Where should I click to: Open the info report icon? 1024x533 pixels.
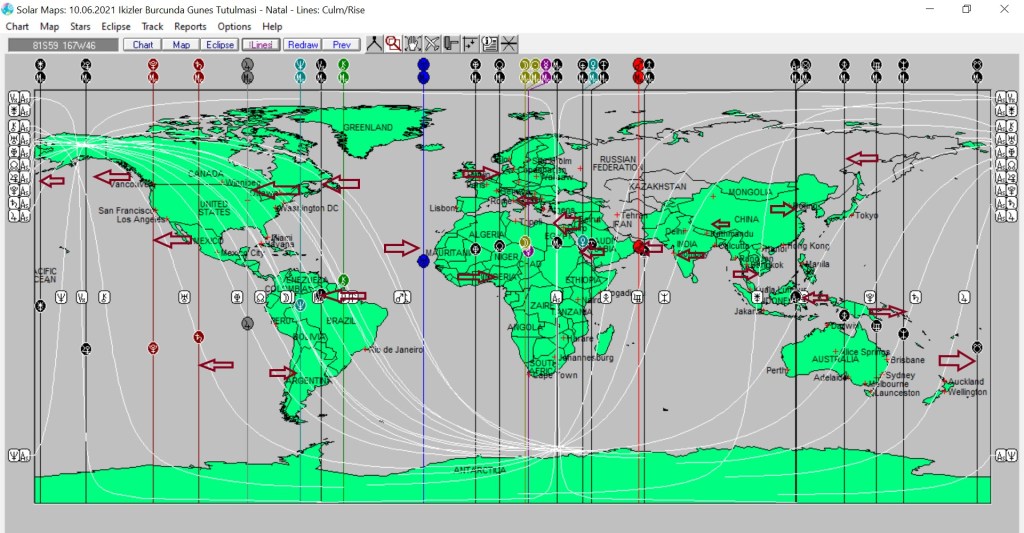point(490,44)
